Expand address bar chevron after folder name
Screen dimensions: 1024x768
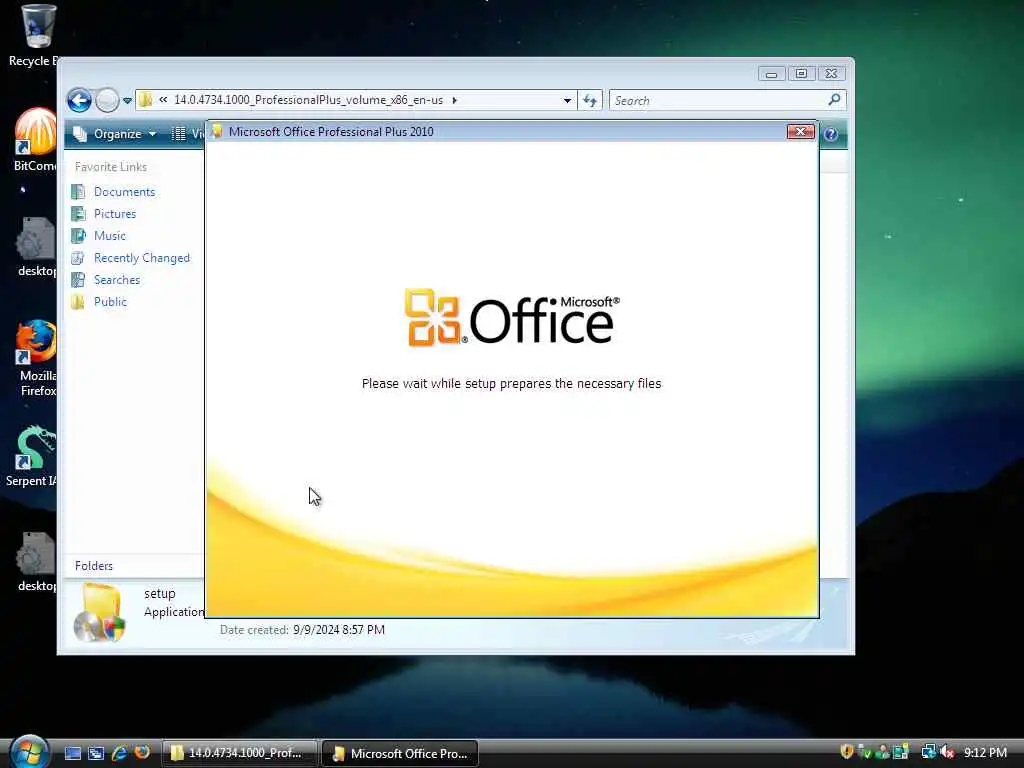[x=455, y=100]
